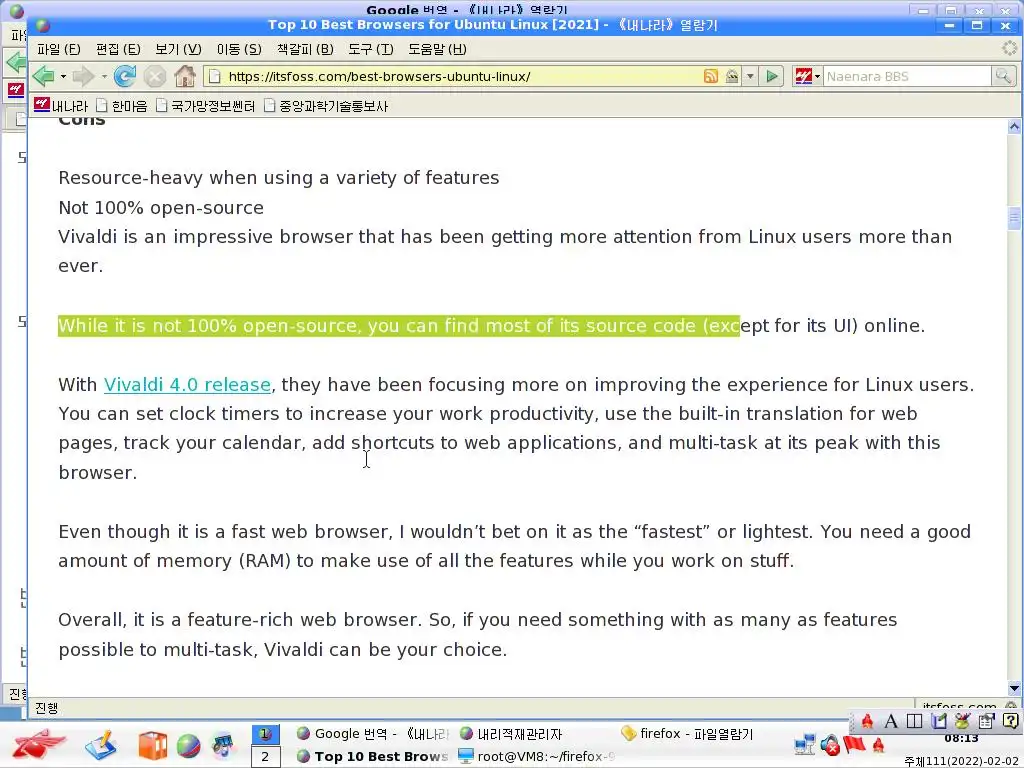Viewport: 1024px width, 768px height.
Task: Click the clock showing 08:13
Action: tap(961, 739)
